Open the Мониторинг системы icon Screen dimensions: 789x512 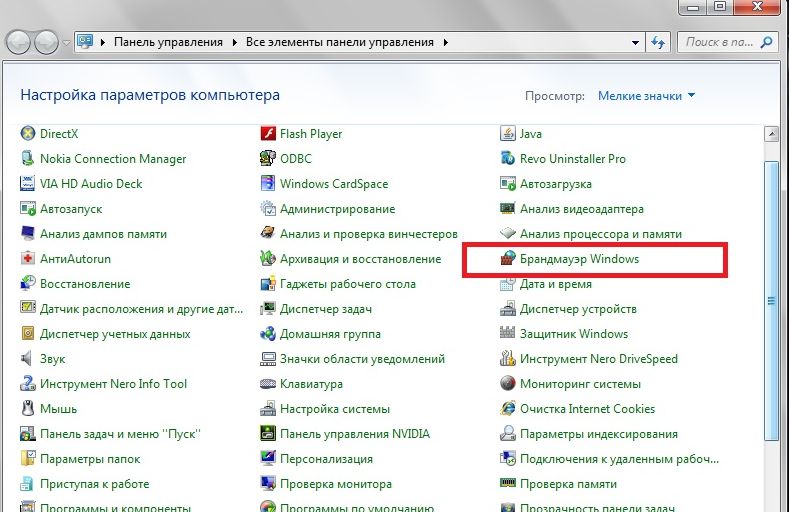click(508, 384)
